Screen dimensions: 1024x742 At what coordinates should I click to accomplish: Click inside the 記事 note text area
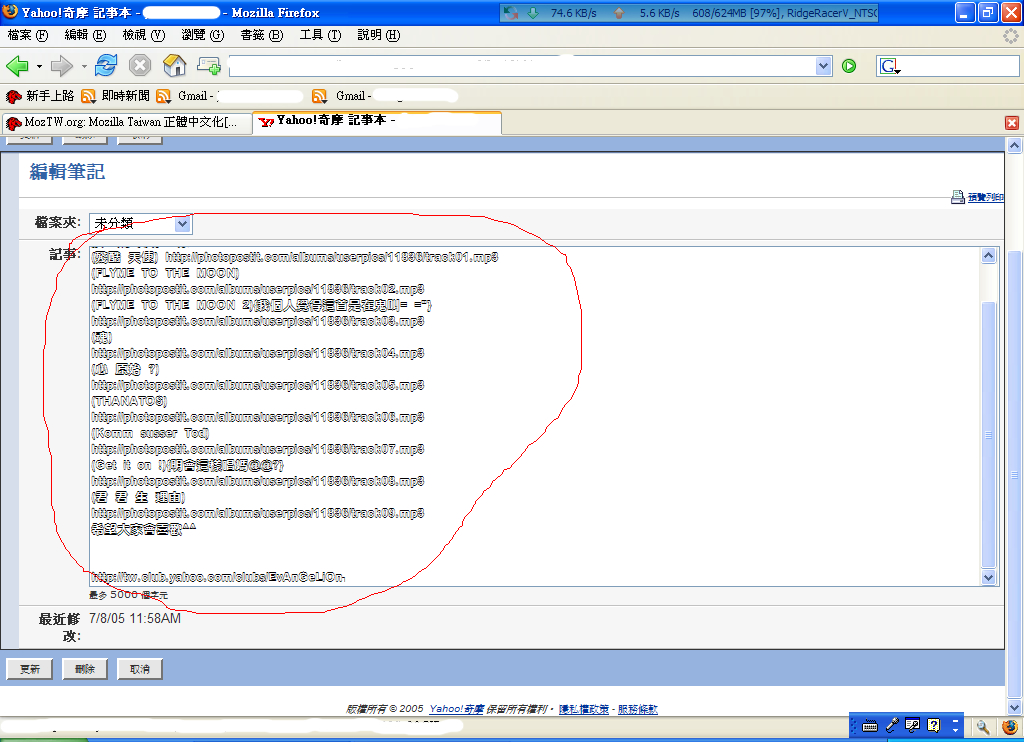[536, 416]
